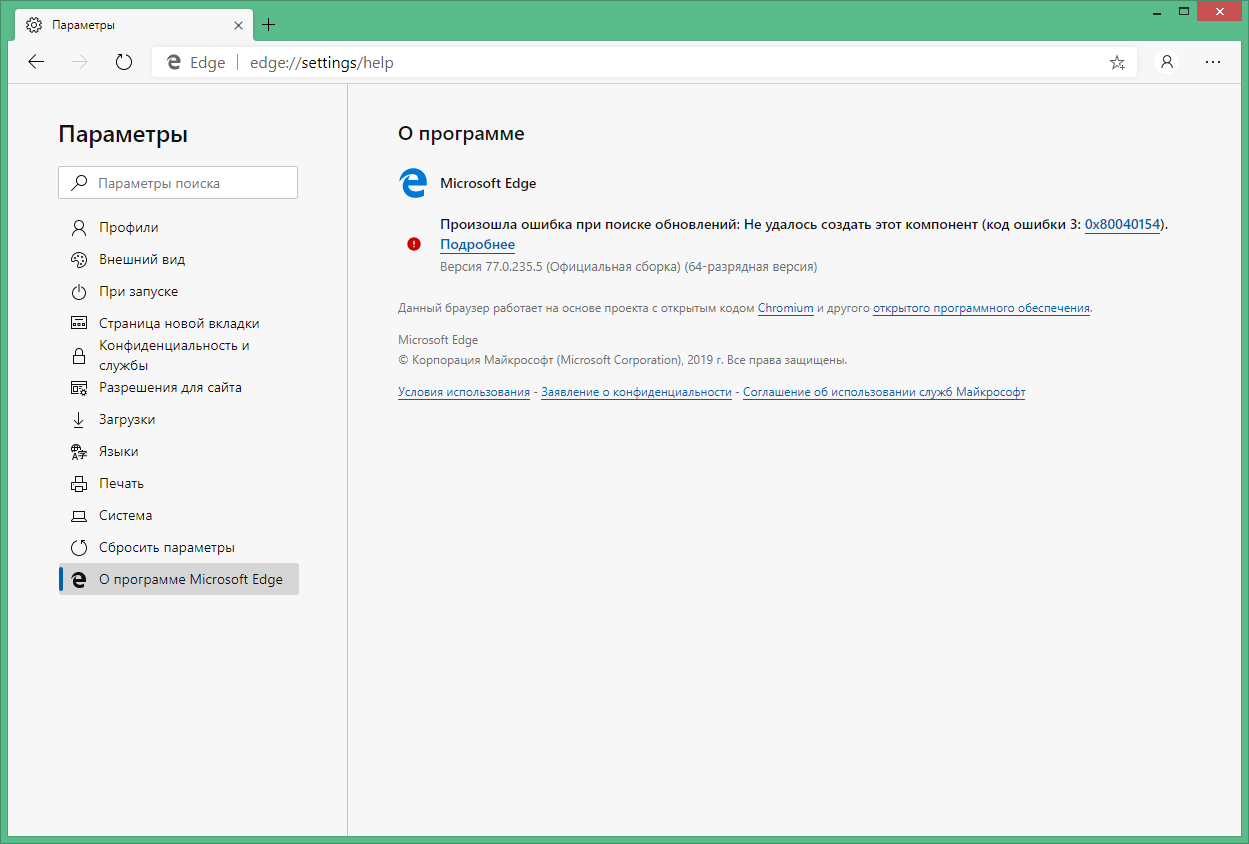Viewport: 1249px width, 844px height.
Task: Click the Сбросить параметры reset icon
Action: [78, 547]
